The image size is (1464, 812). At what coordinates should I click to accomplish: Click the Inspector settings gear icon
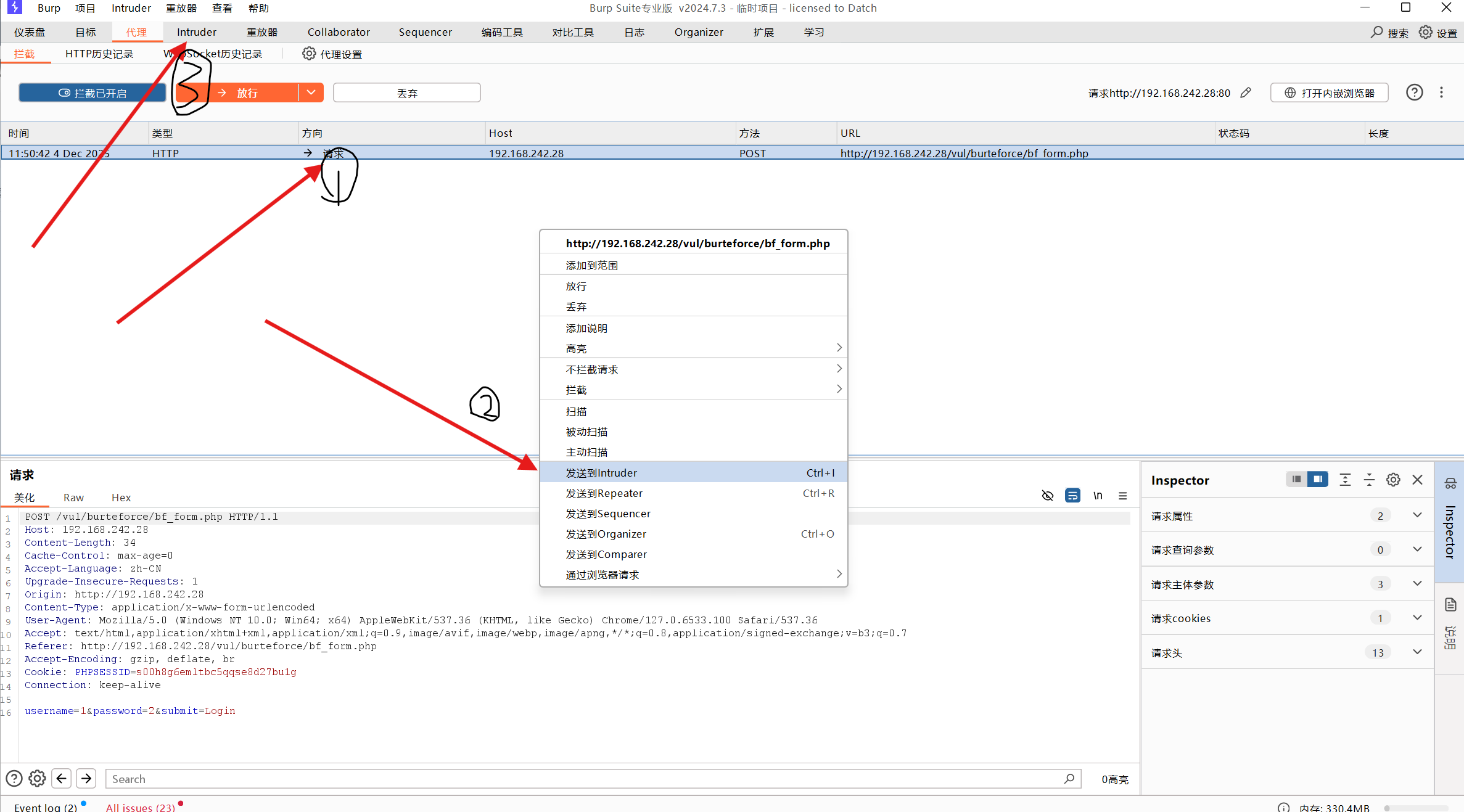1393,480
